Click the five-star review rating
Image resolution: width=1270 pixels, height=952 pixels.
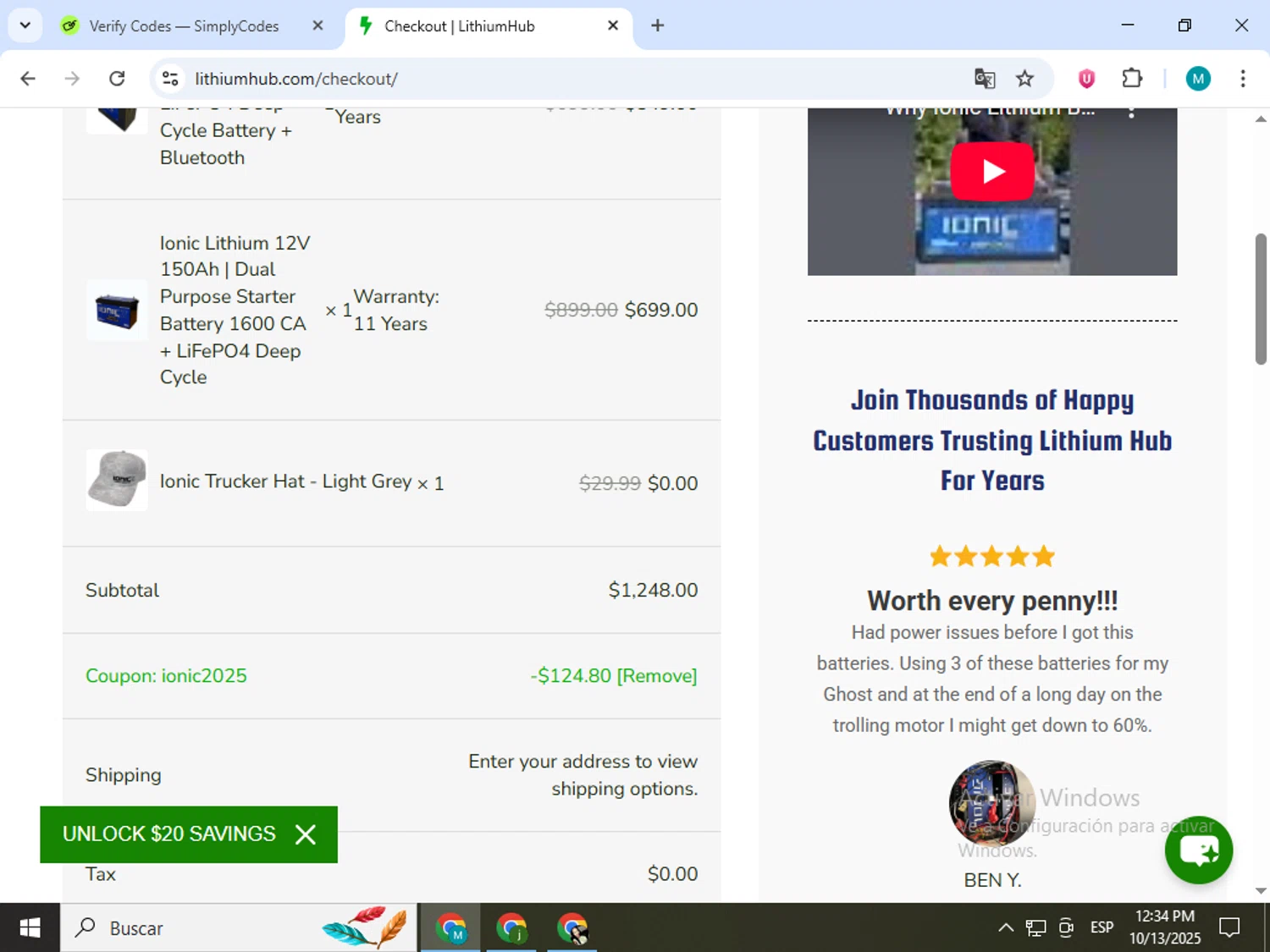[x=992, y=556]
